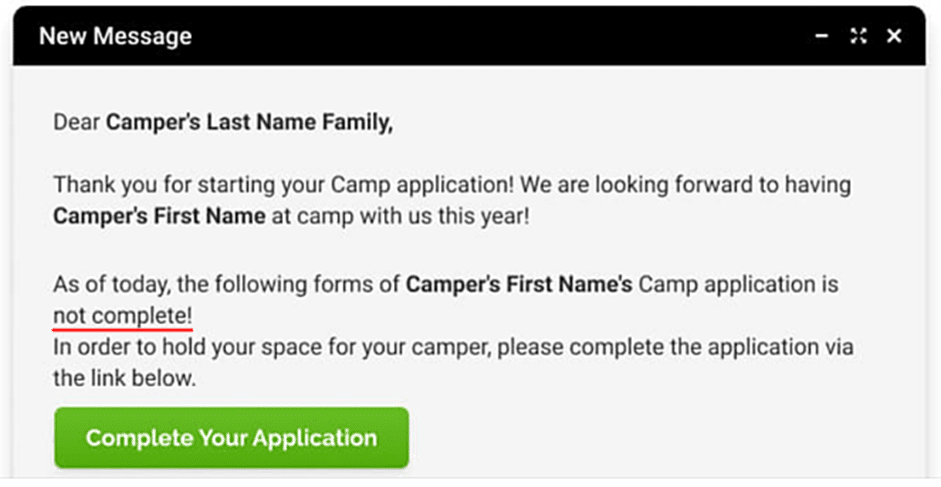Expand the message window to full screen
Image resolution: width=941 pixels, height=487 pixels.
(x=858, y=37)
